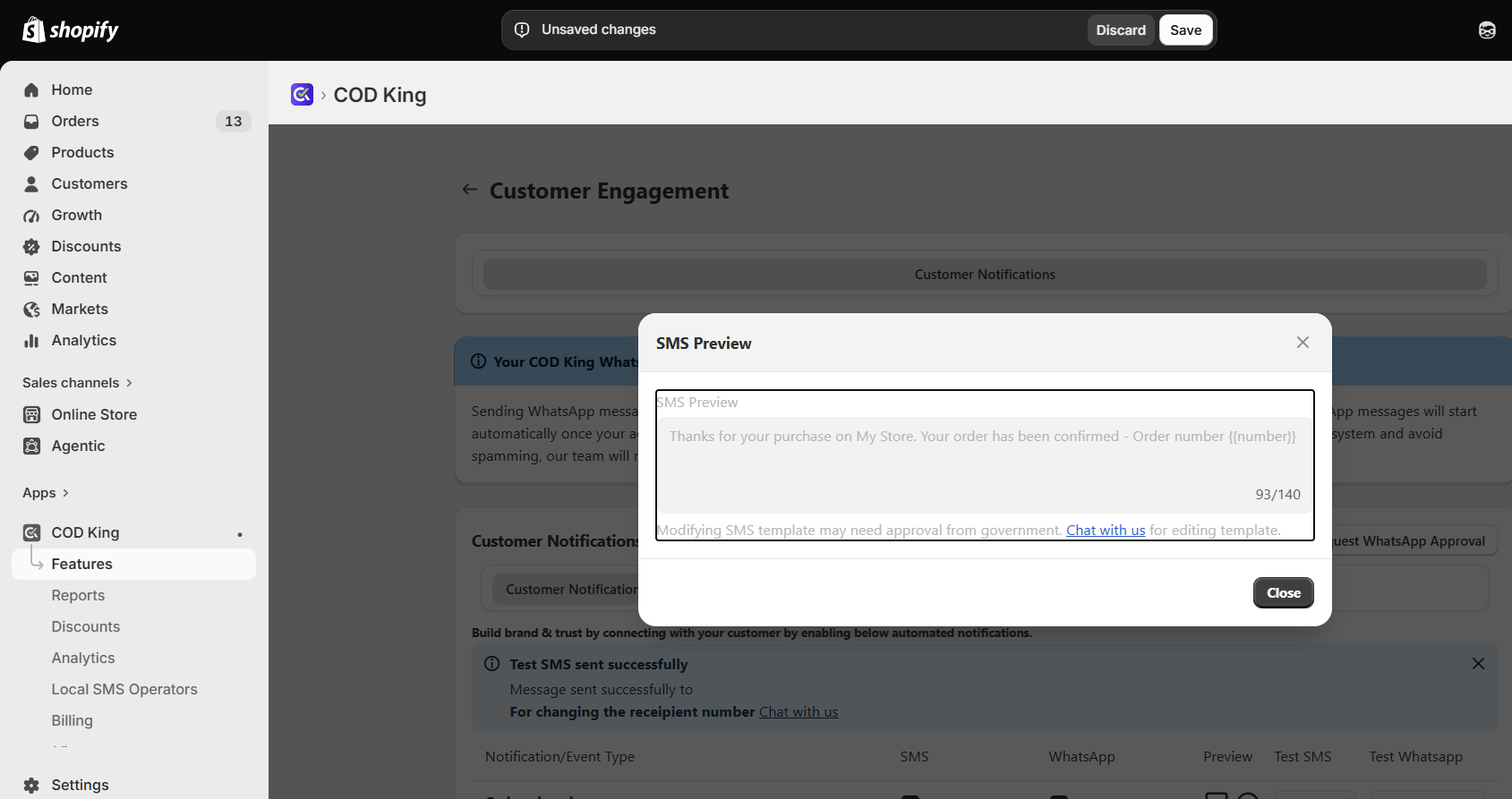
Task: Click Chat with us in SMS Preview dialog
Action: click(x=1106, y=530)
